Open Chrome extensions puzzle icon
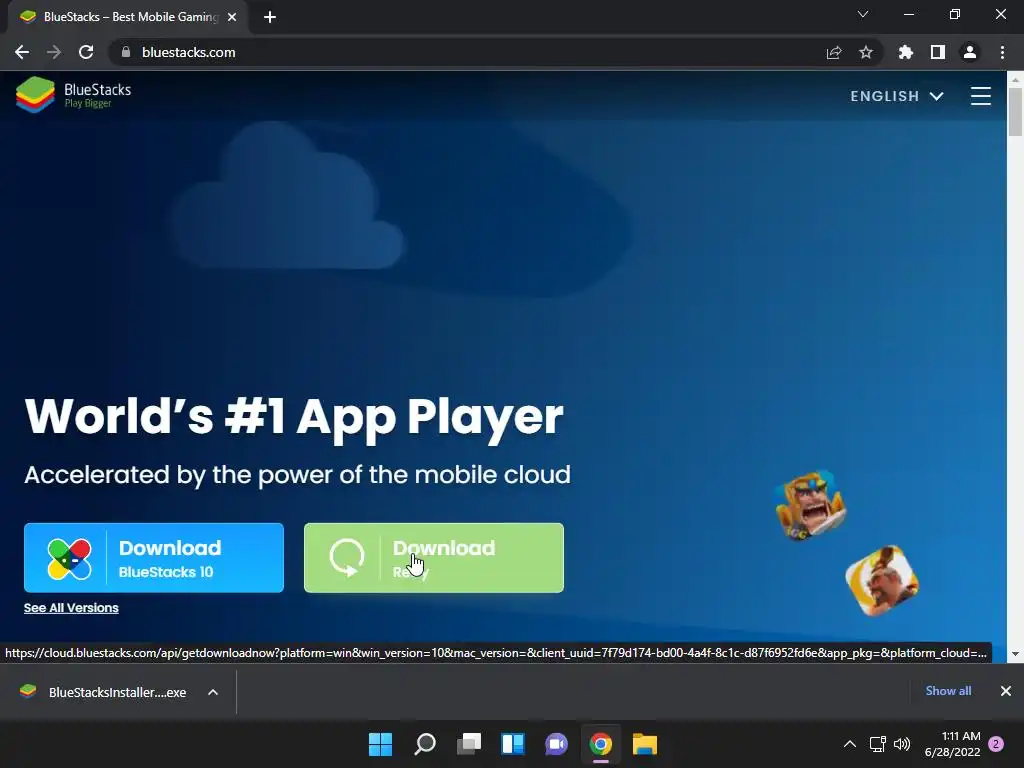The image size is (1024, 768). pyautogui.click(x=906, y=52)
